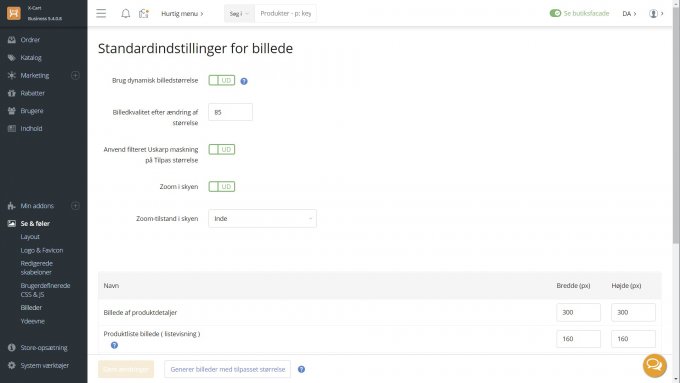Focus the product search input field
The width and height of the screenshot is (680, 383).
(286, 13)
